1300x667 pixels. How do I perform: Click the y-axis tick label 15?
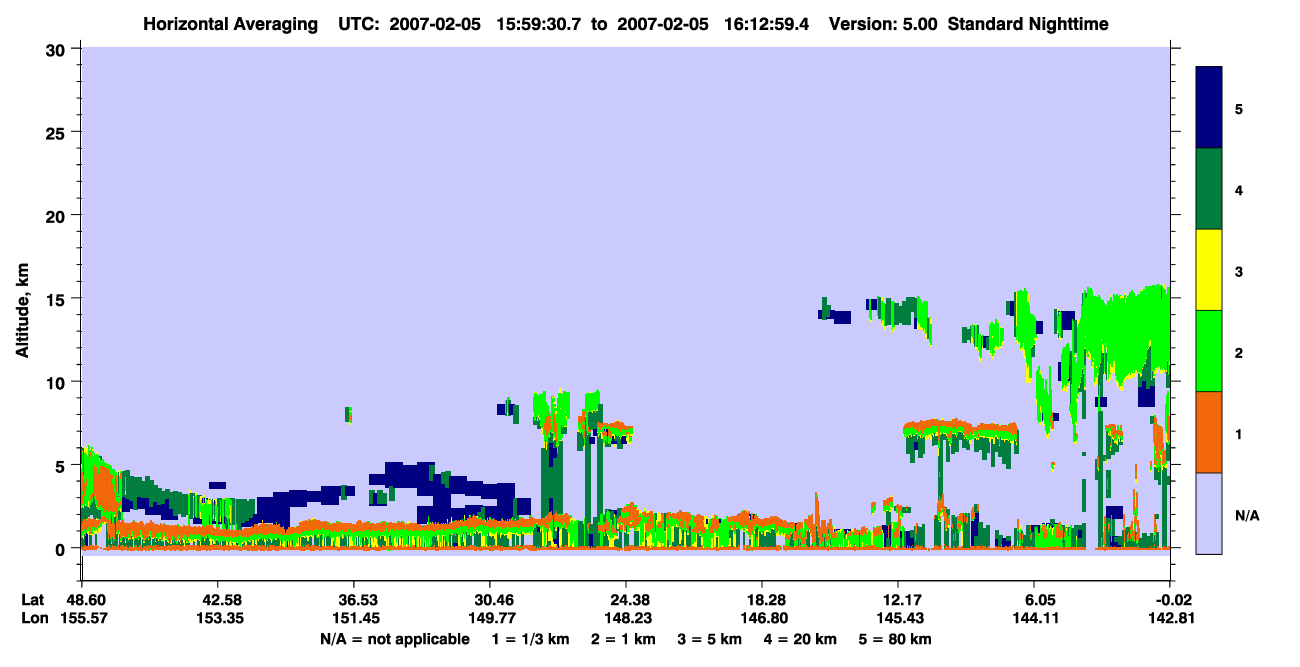click(58, 299)
